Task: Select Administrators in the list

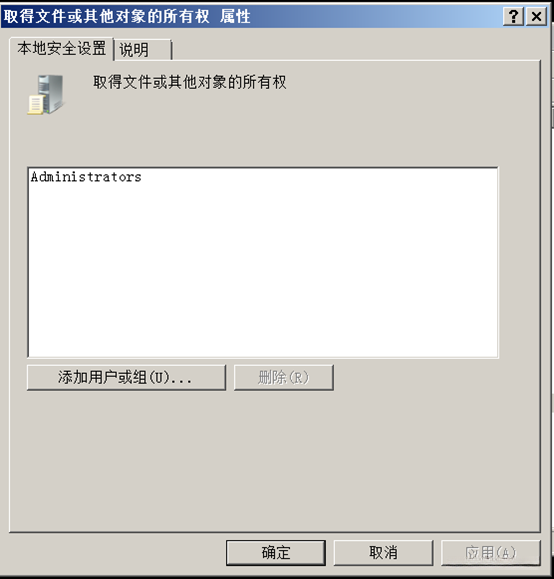Action: point(86,177)
